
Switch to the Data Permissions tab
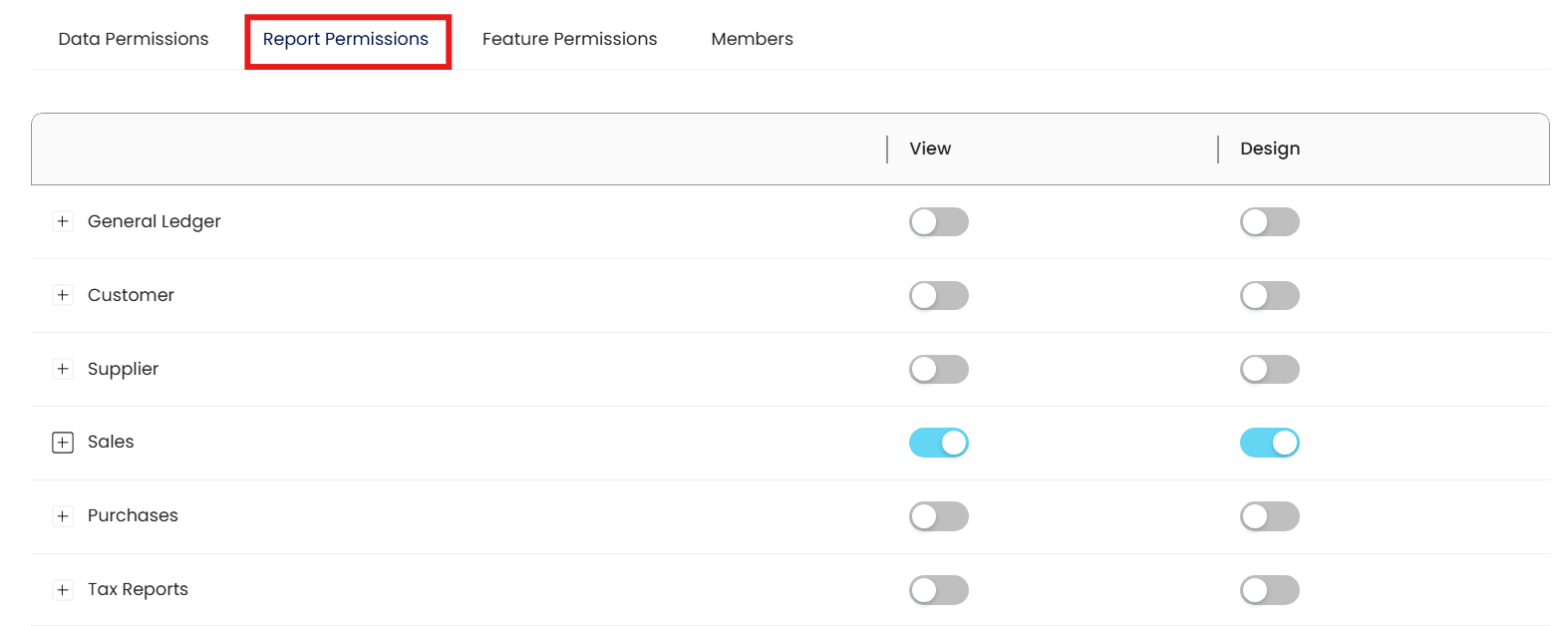point(134,39)
